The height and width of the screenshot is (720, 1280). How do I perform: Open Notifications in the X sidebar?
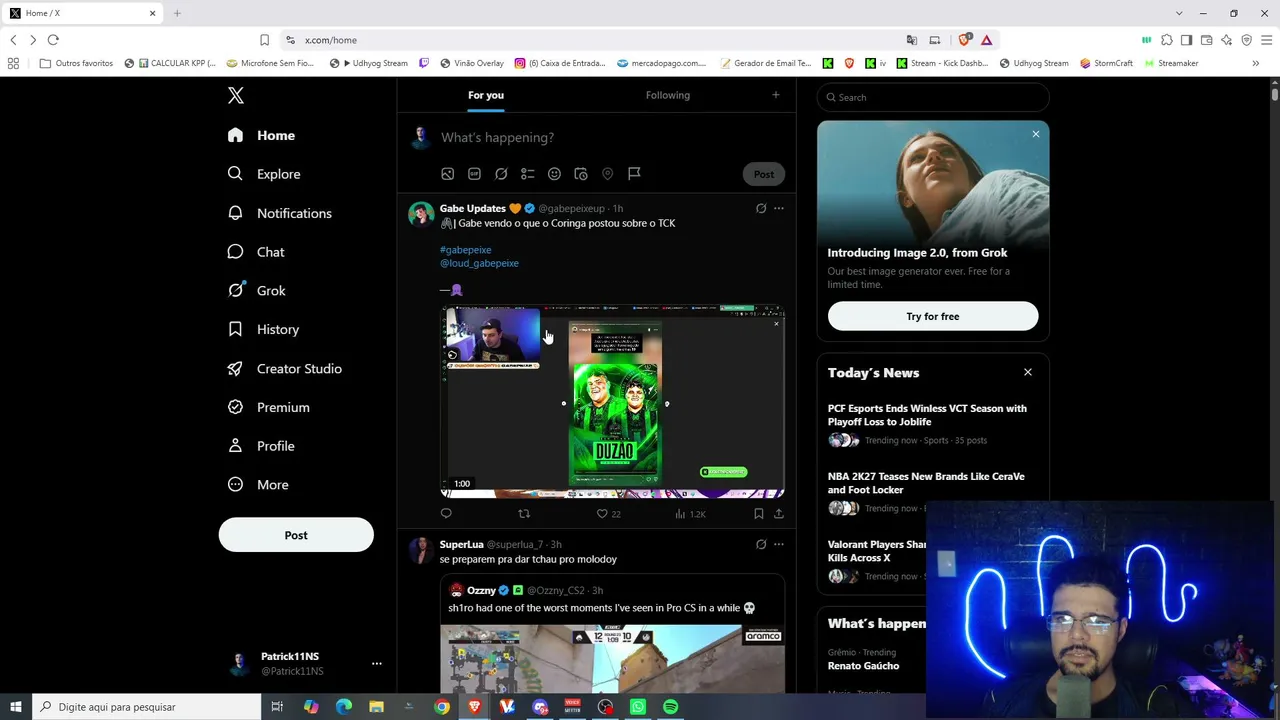(280, 213)
